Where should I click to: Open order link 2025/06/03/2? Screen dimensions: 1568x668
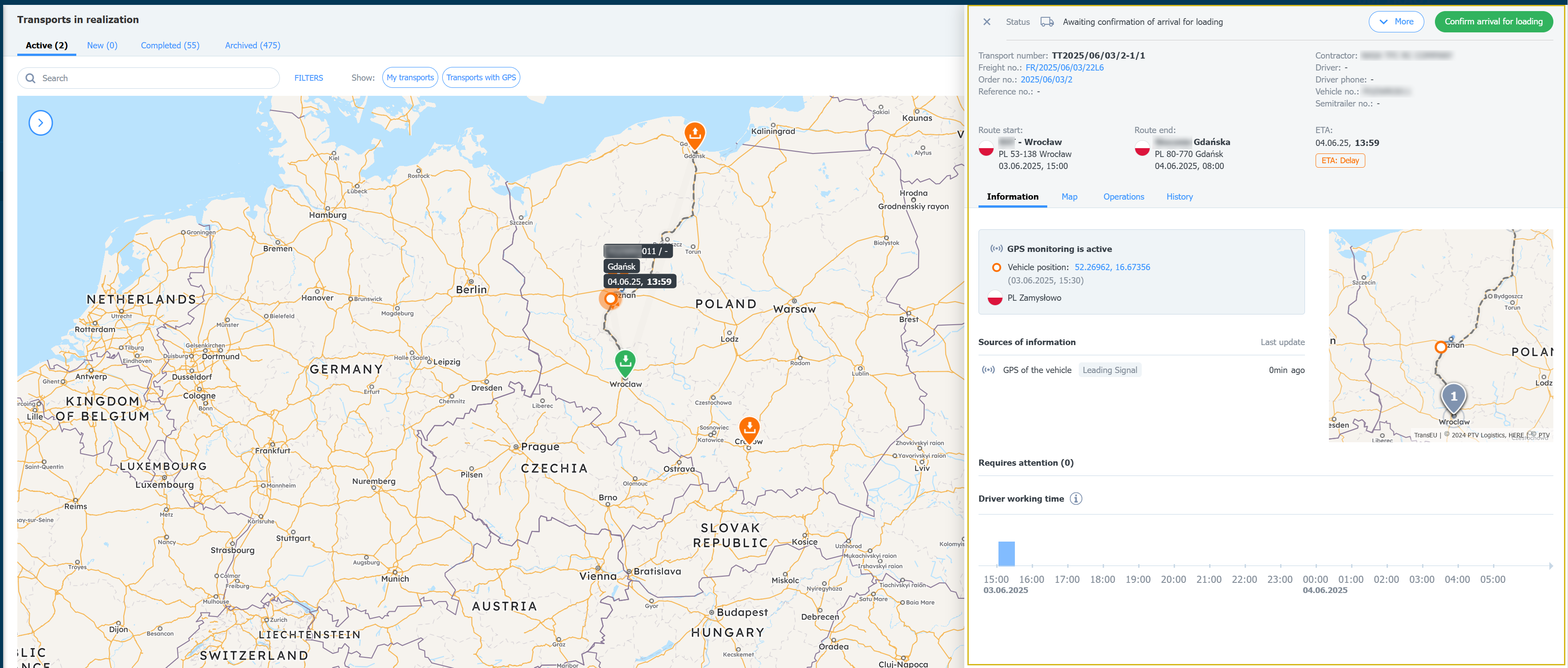1046,80
